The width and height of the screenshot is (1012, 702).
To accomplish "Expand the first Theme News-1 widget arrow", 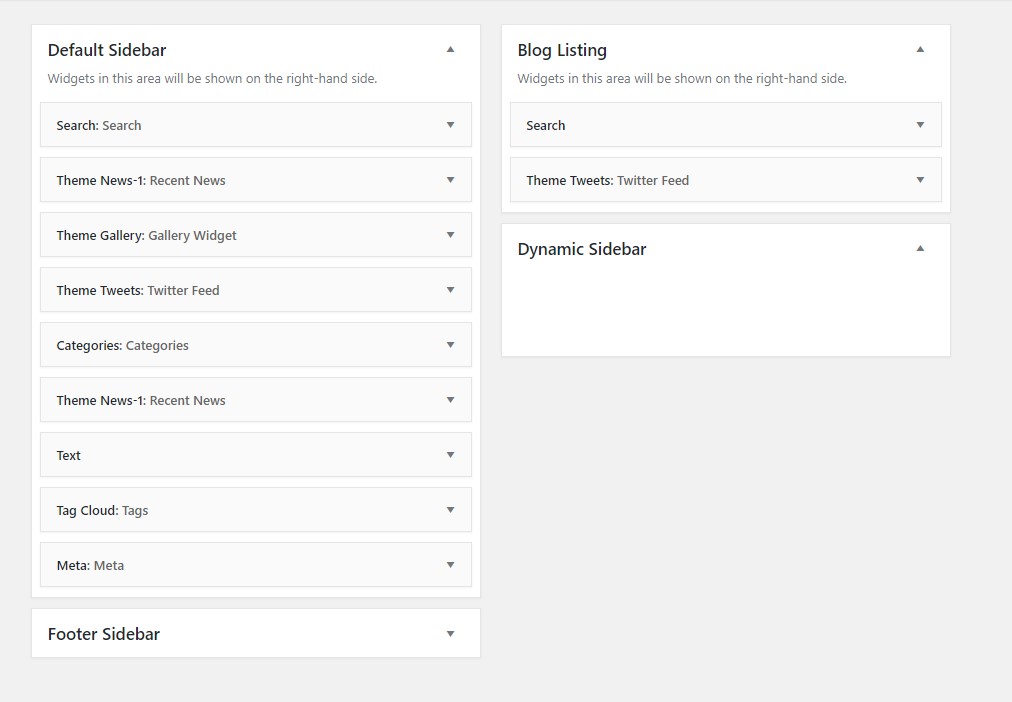I will (x=450, y=180).
